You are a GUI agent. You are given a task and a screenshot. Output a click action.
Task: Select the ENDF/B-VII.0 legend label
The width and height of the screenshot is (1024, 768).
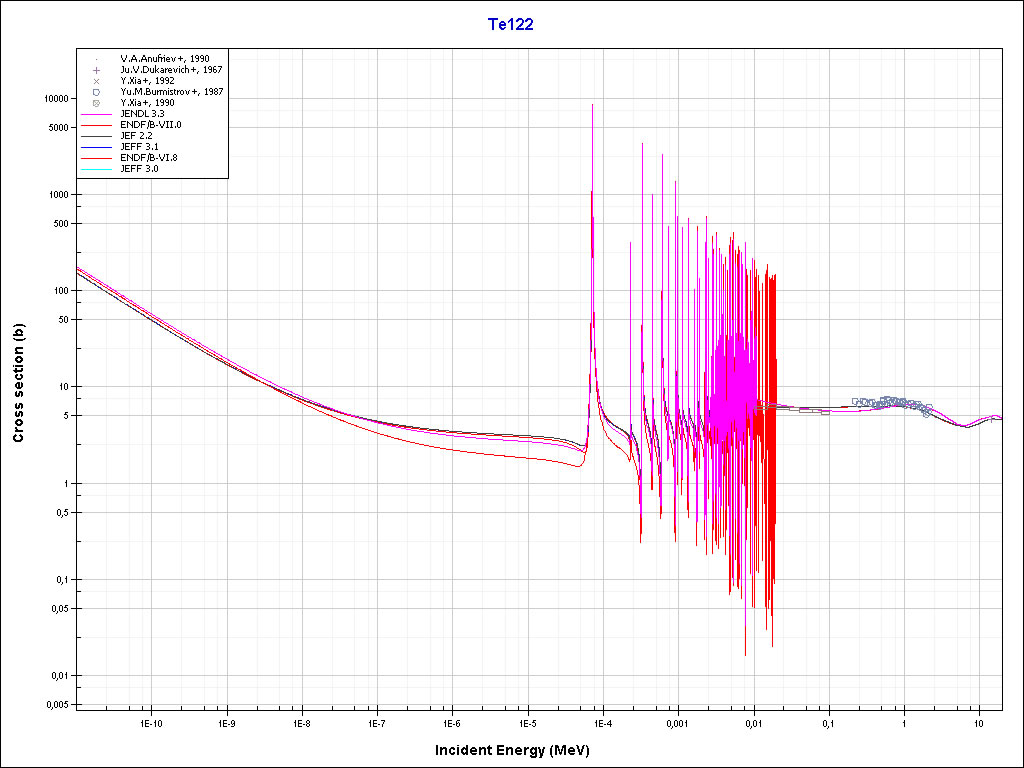point(151,125)
